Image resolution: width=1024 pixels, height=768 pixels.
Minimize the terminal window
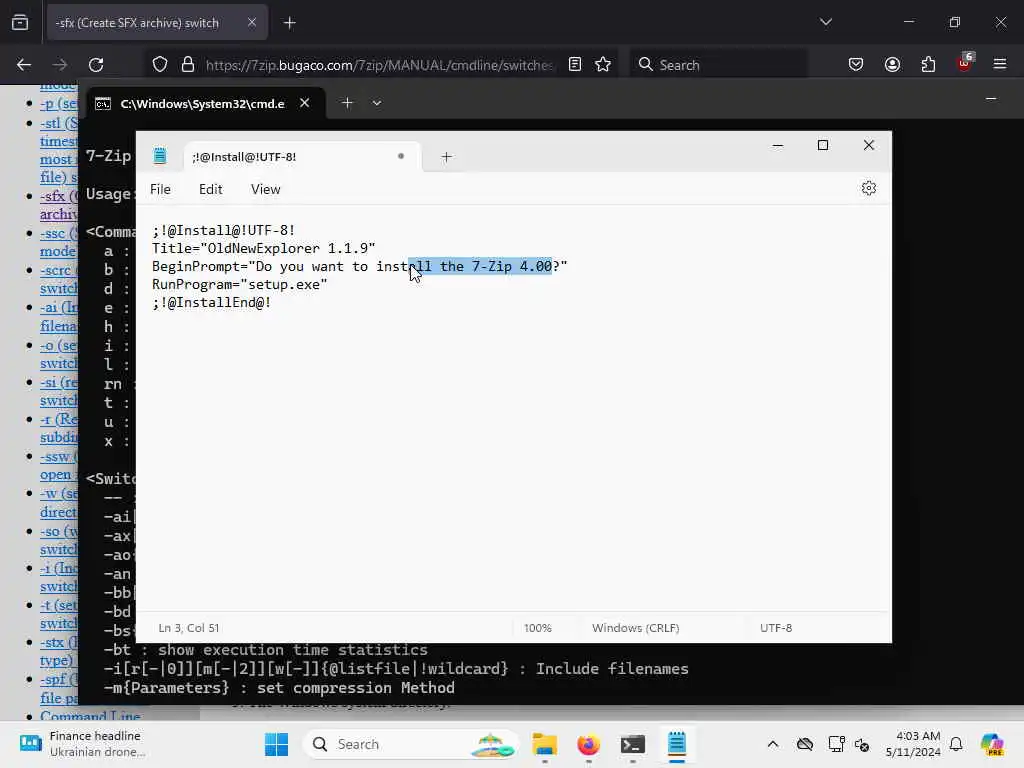tap(991, 99)
